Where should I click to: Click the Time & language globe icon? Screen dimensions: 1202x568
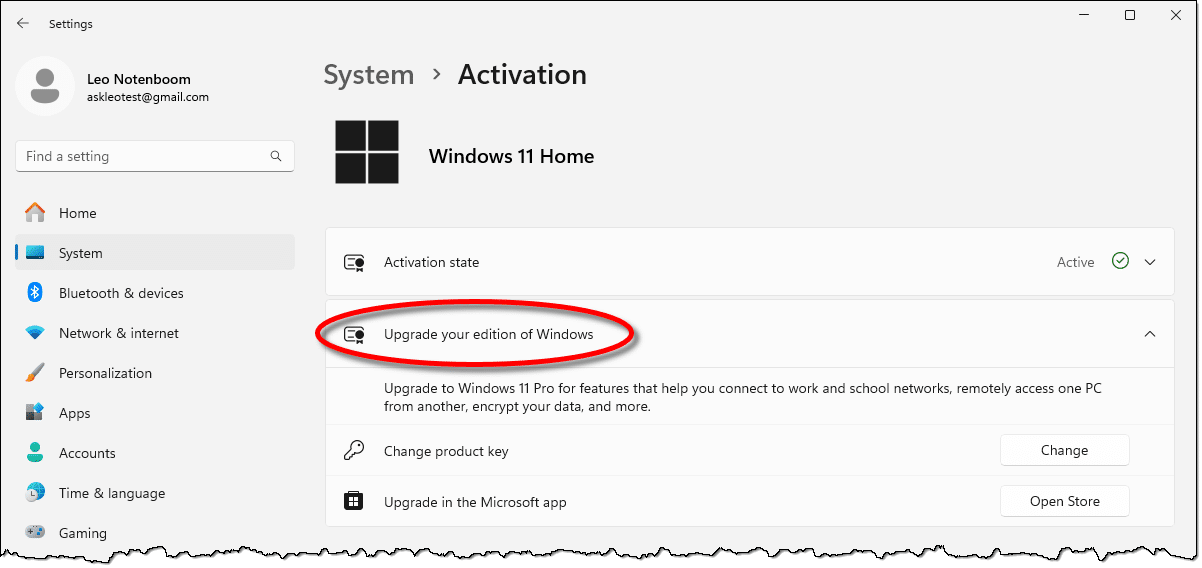point(35,493)
